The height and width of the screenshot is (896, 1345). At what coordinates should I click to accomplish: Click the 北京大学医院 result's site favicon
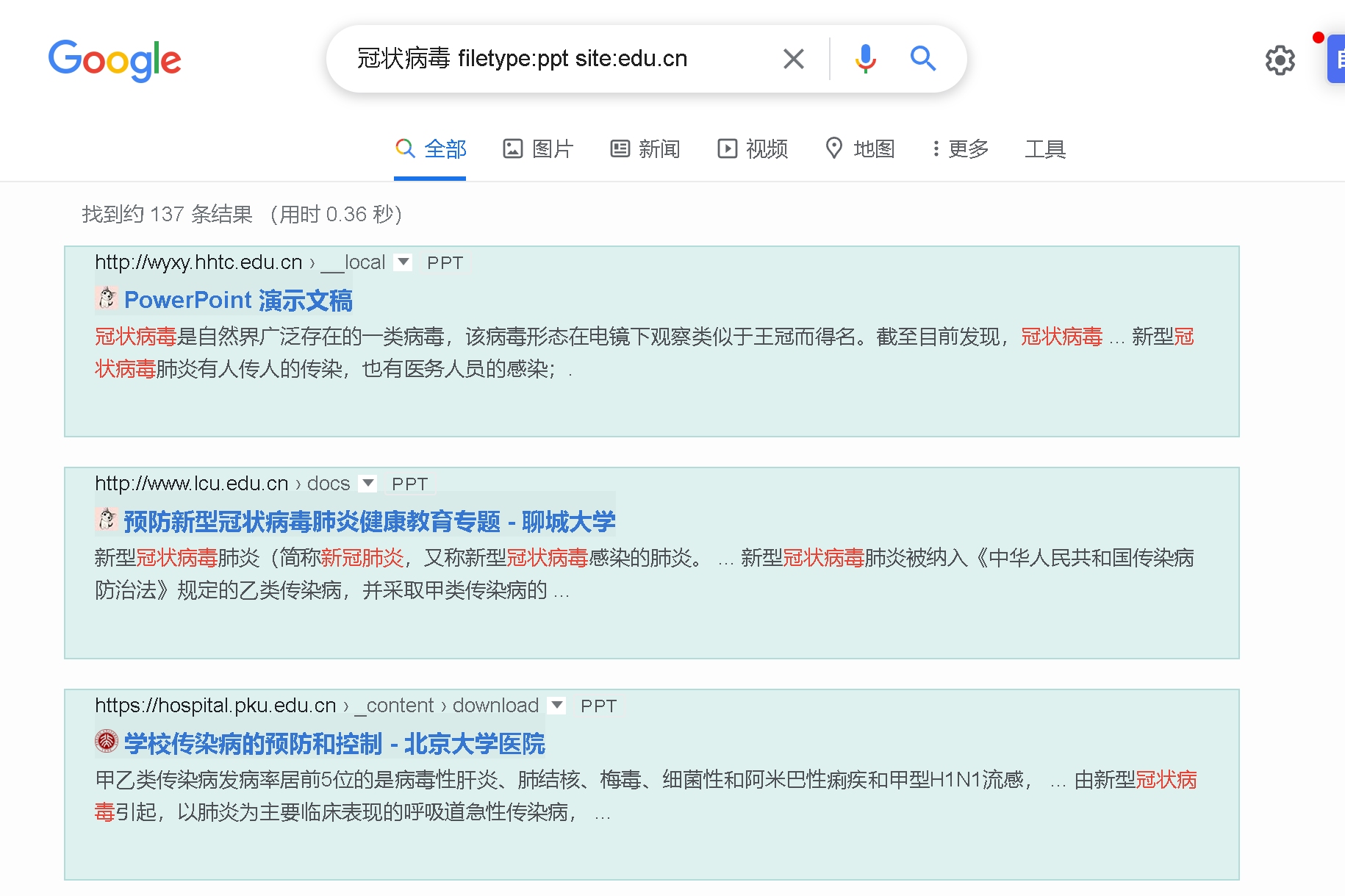[107, 742]
